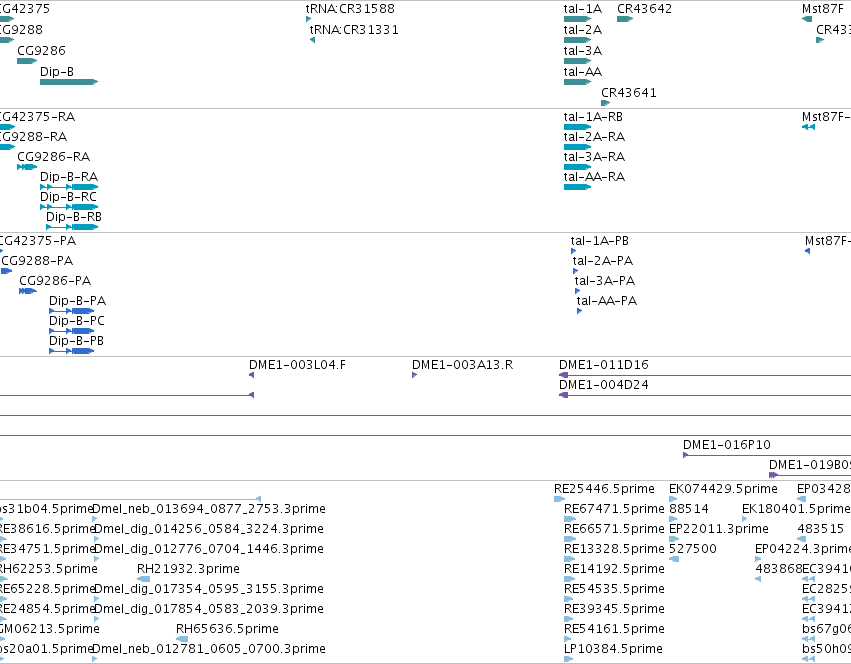Click EST RE54161.5prime
The image size is (851, 664).
coord(614,629)
